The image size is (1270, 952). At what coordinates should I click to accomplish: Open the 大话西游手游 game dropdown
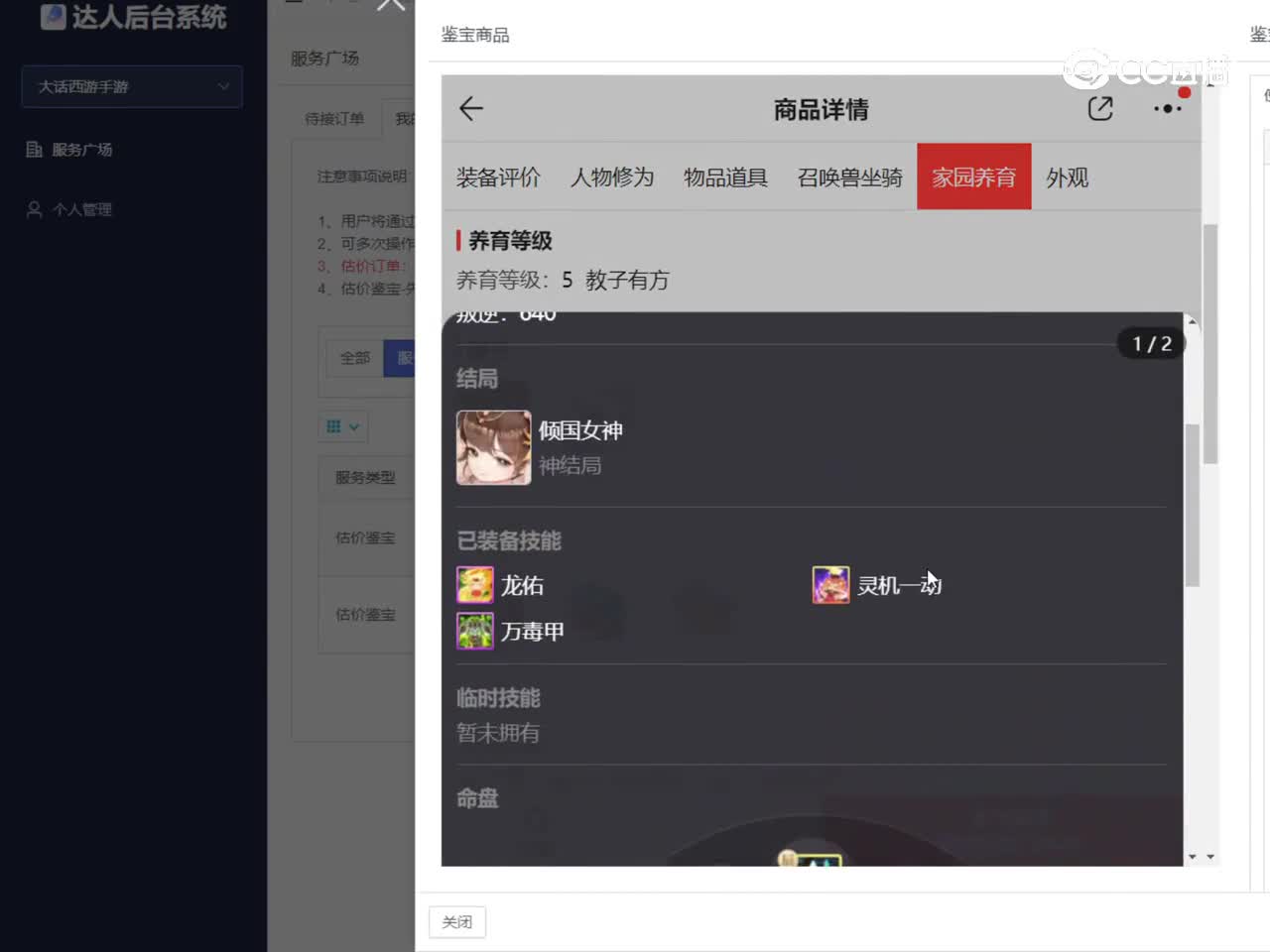[132, 87]
